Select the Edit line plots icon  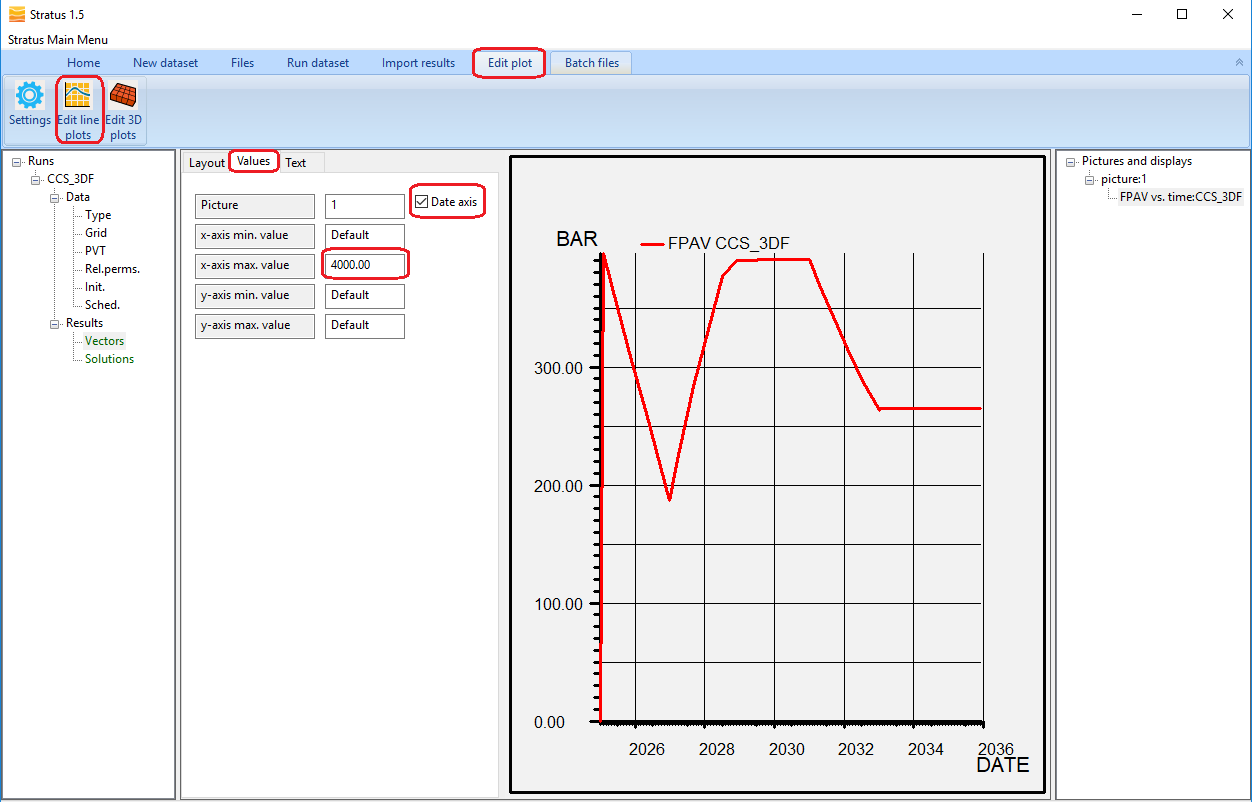(x=78, y=96)
